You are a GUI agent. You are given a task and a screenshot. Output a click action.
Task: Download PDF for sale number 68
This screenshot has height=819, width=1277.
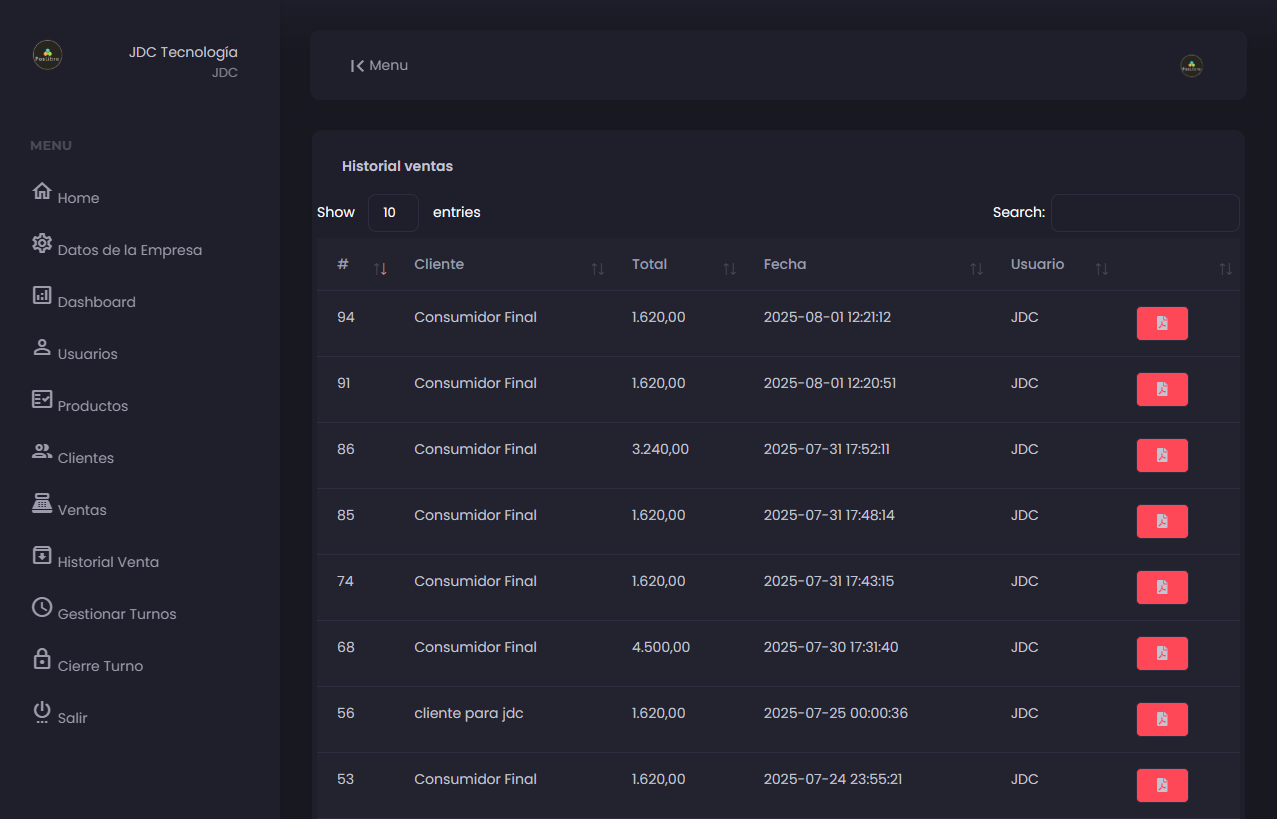click(1162, 654)
